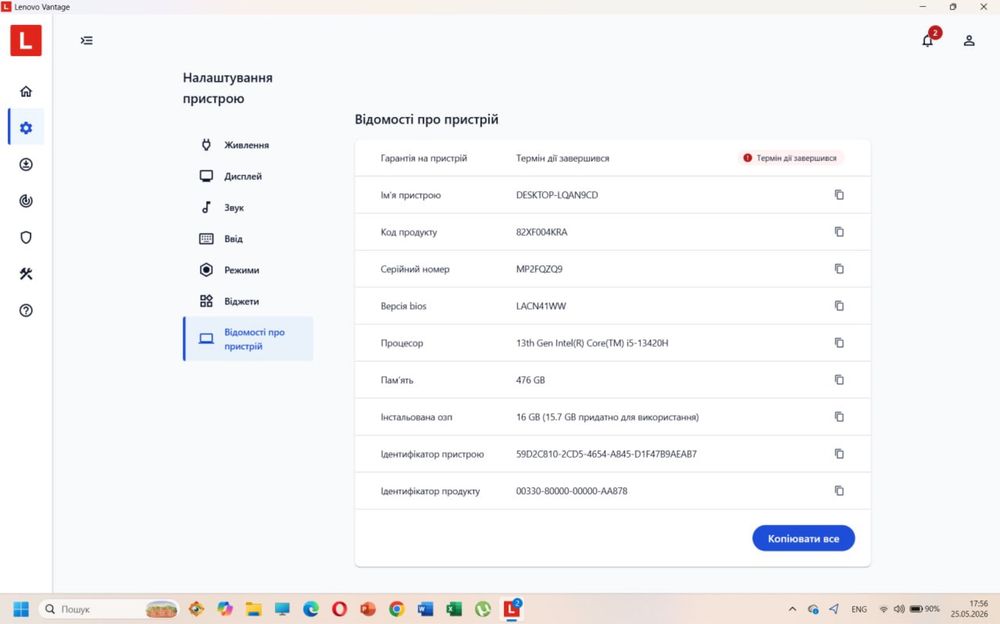Image resolution: width=1000 pixels, height=624 pixels.
Task: Copy the installed RAM 16 GB value
Action: tap(839, 417)
